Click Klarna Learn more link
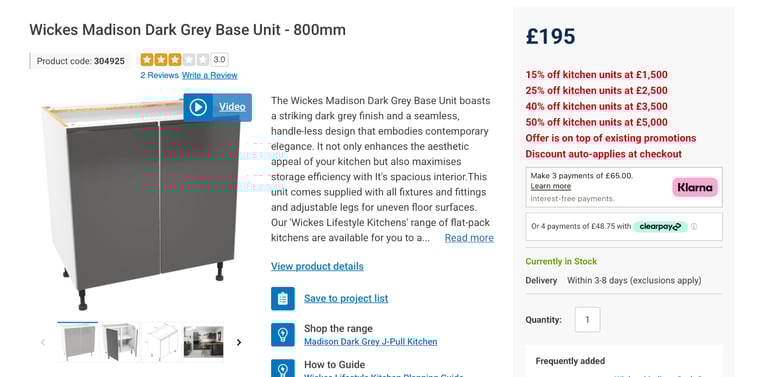The image size is (768, 377). 551,186
